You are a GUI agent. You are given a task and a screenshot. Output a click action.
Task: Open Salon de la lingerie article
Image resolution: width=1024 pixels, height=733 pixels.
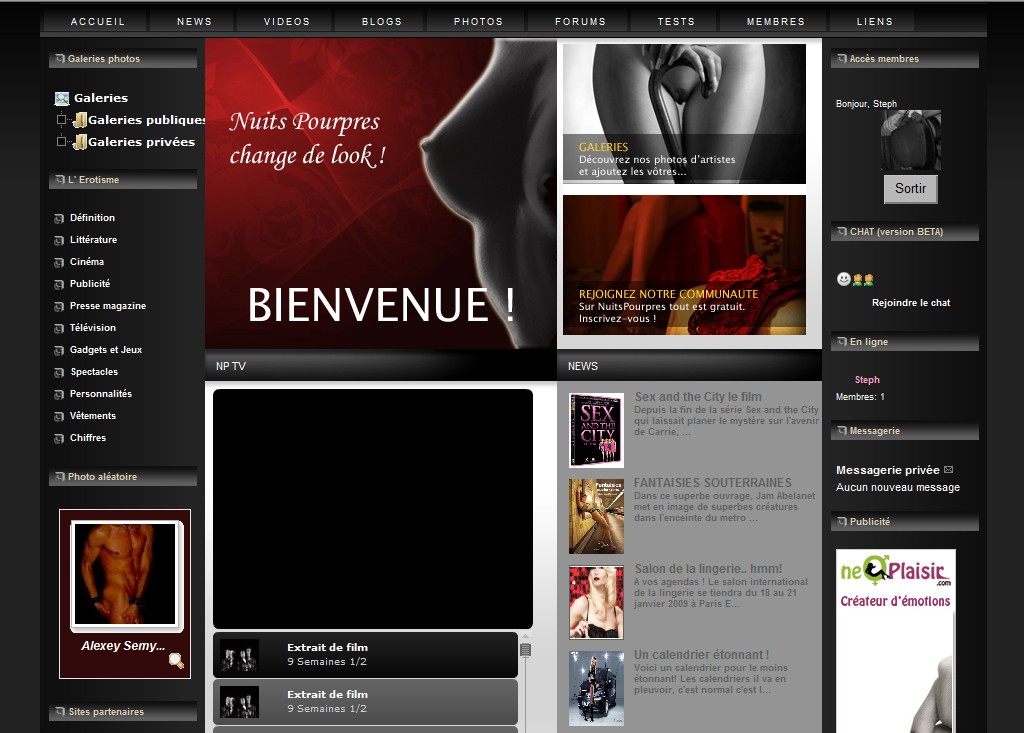click(708, 568)
